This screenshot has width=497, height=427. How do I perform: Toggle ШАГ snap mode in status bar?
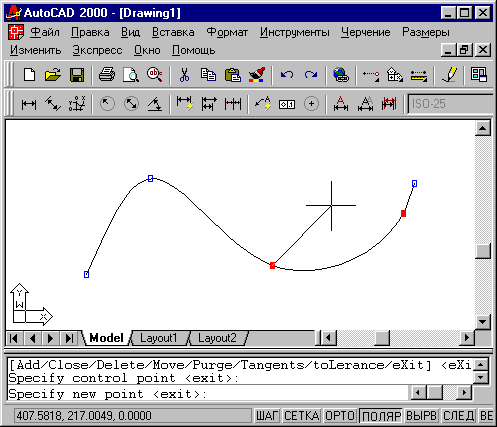pyautogui.click(x=267, y=416)
